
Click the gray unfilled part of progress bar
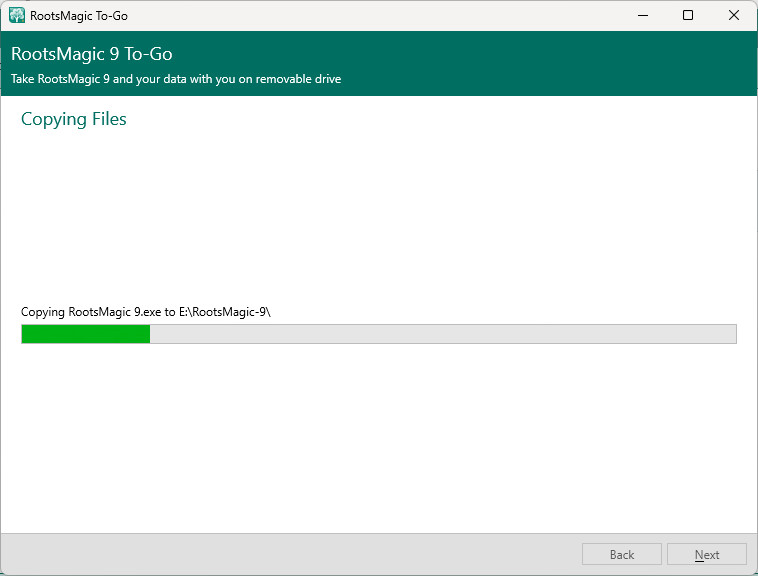pos(442,334)
